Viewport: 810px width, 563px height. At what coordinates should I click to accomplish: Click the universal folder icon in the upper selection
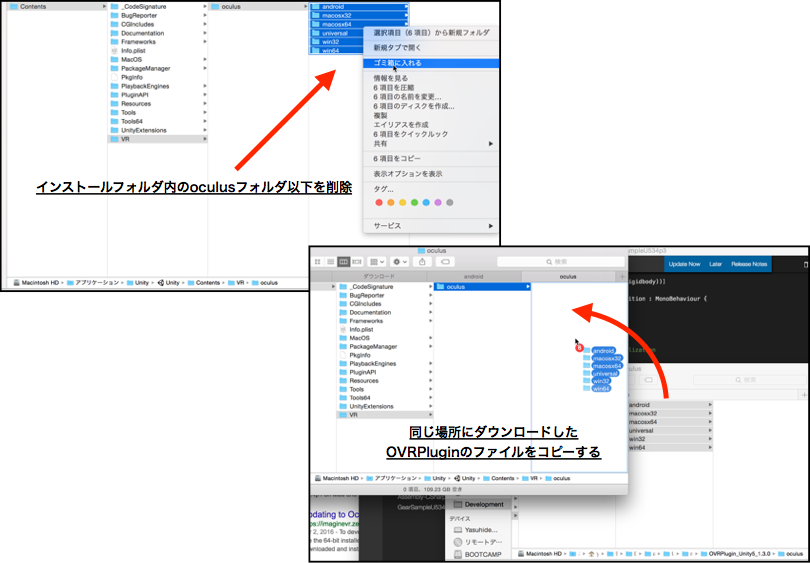point(315,33)
